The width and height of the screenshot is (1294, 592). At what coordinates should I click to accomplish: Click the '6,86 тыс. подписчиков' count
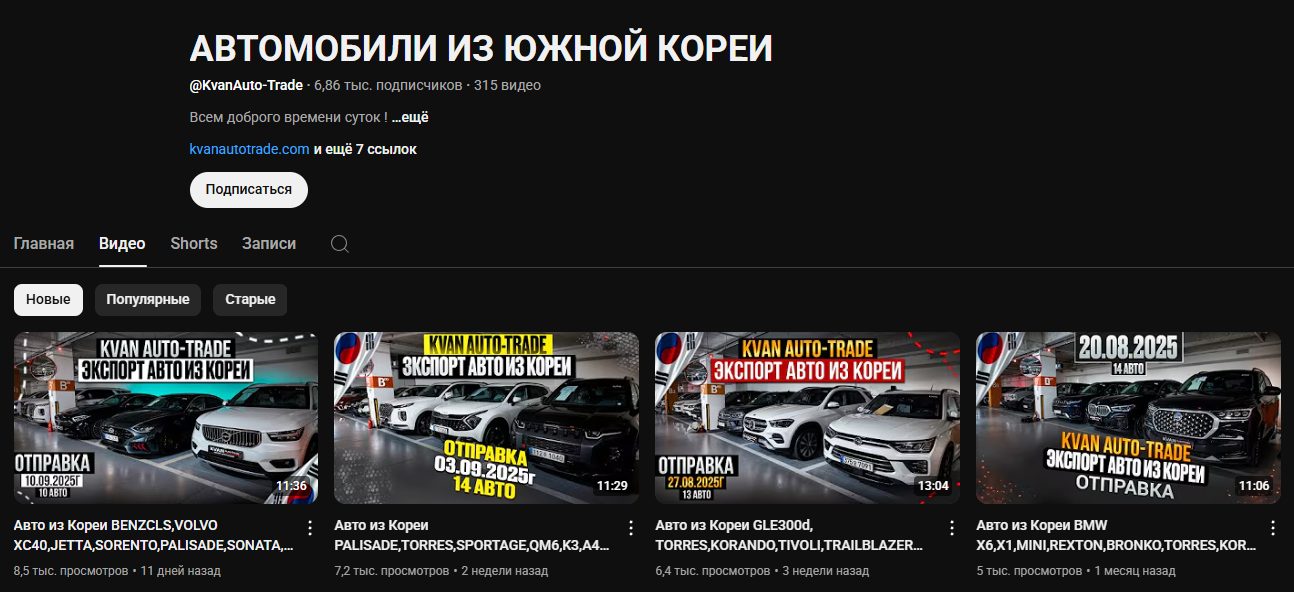click(x=388, y=85)
